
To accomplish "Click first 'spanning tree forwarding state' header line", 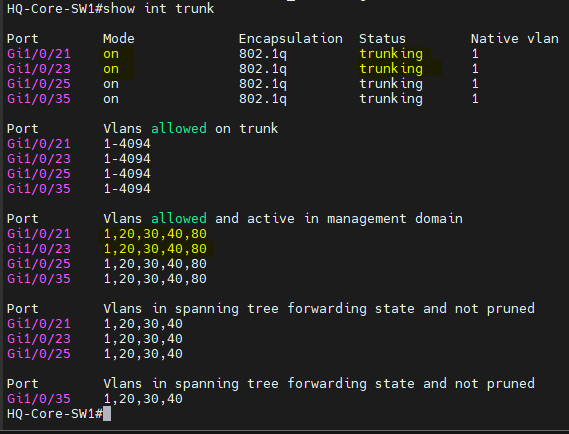I will 319,308.
